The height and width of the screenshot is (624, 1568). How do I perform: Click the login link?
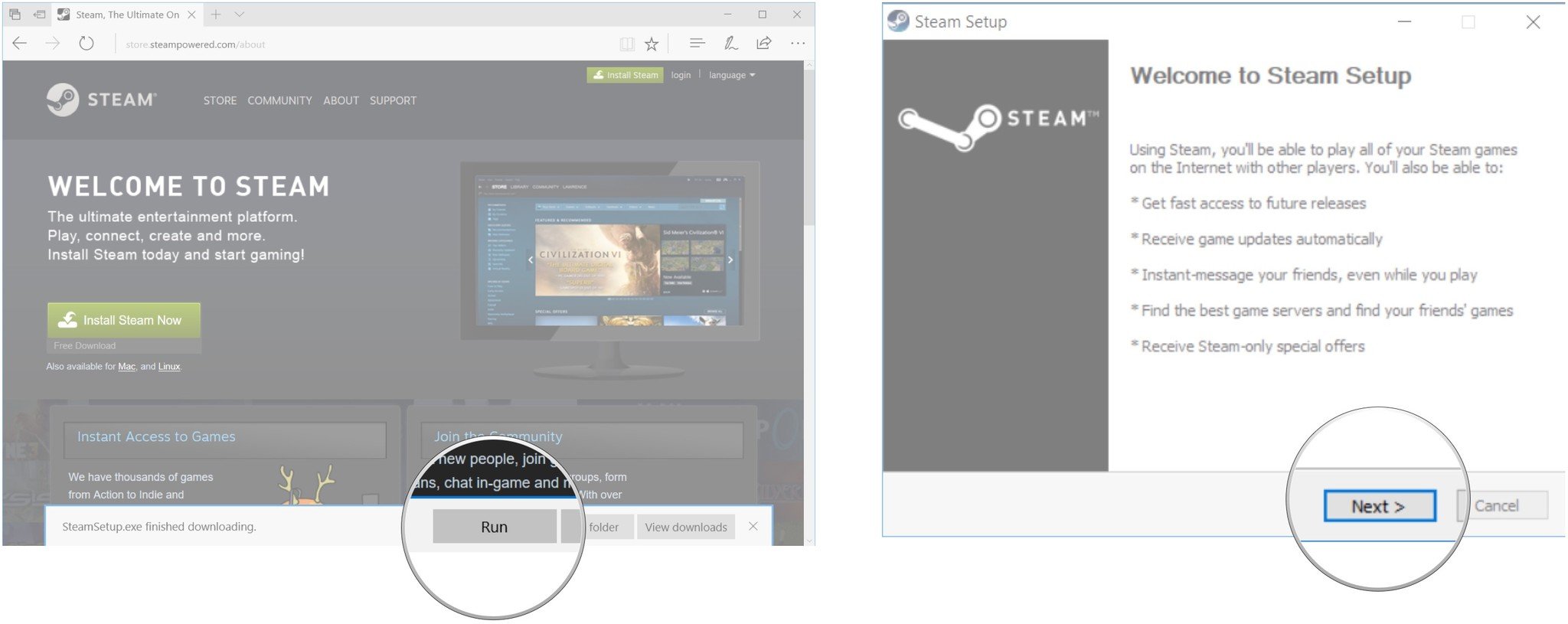[681, 75]
